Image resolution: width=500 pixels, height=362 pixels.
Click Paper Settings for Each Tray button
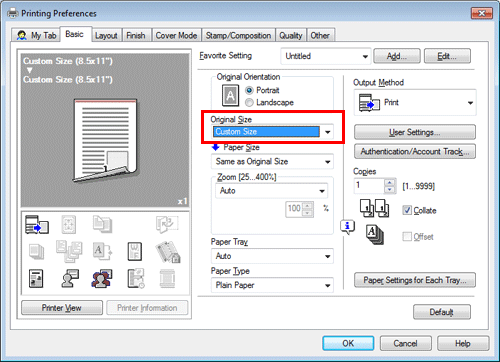(414, 280)
